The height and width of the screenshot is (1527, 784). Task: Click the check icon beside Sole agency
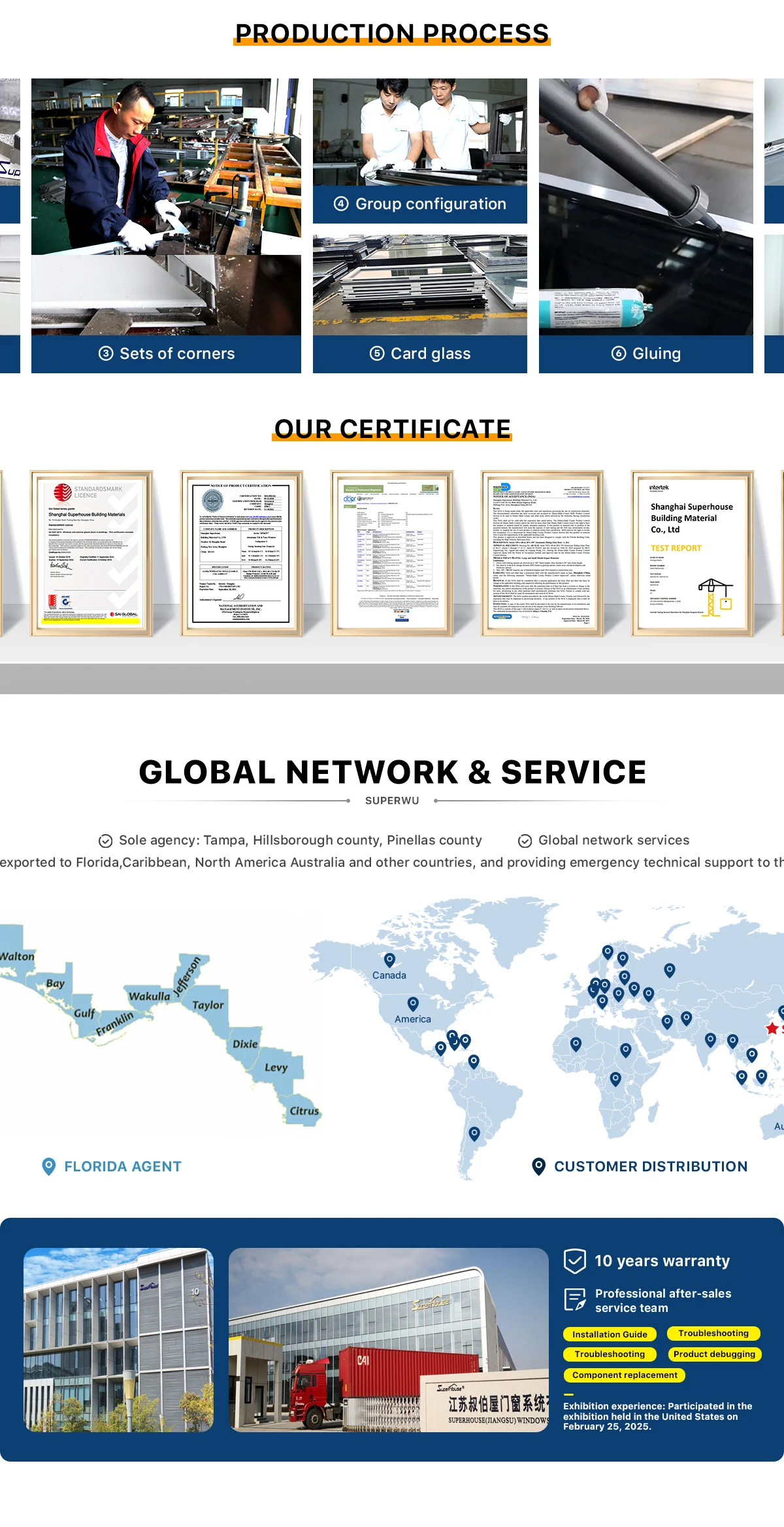coord(105,841)
